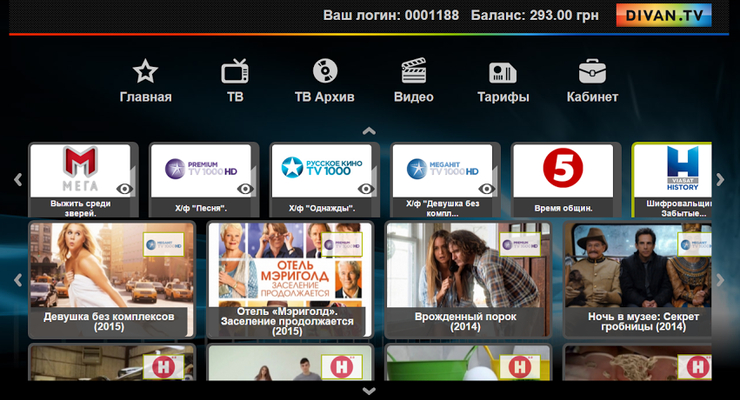Go to Главная menu label

point(145,97)
